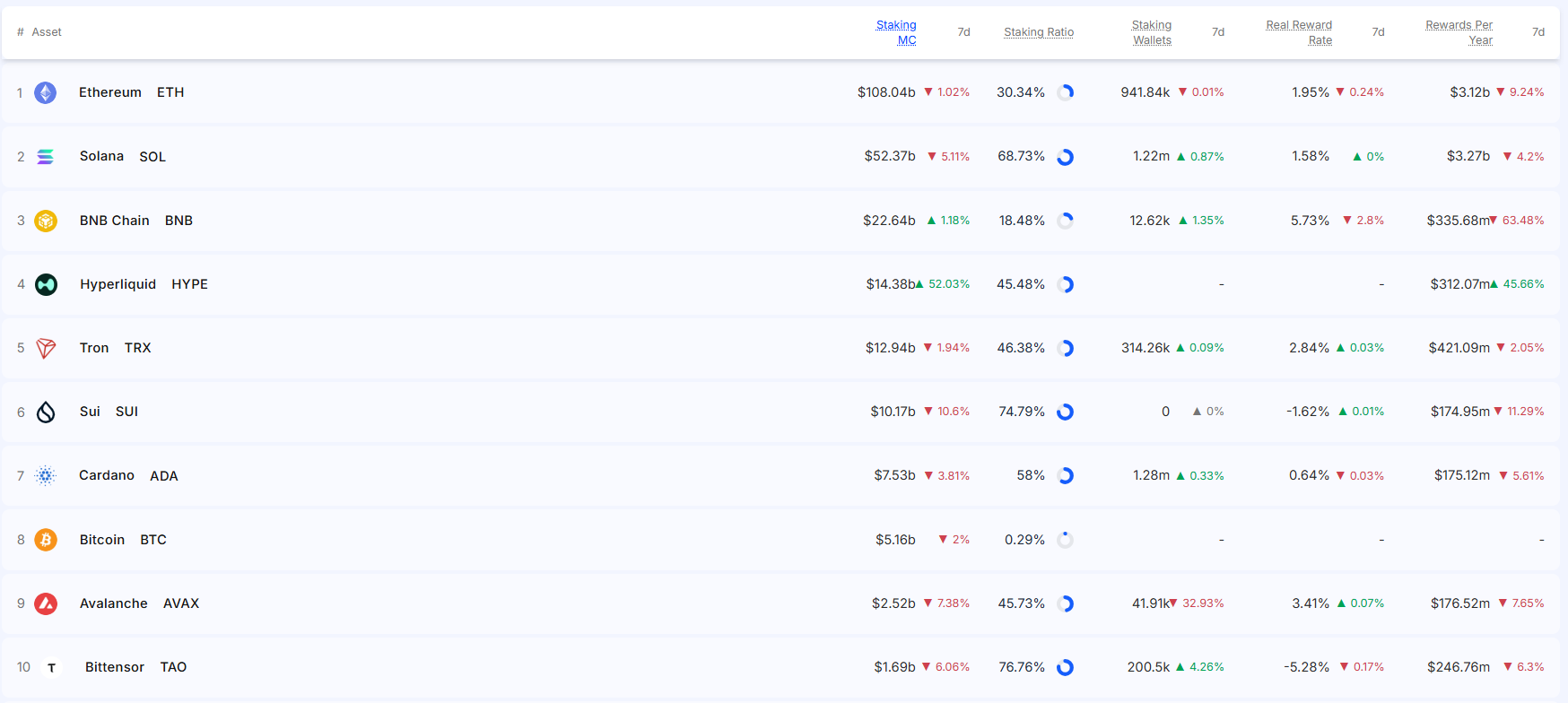Click Bittensor's $246.76m rewards per year
The height and width of the screenshot is (703, 1568).
coord(1459,667)
